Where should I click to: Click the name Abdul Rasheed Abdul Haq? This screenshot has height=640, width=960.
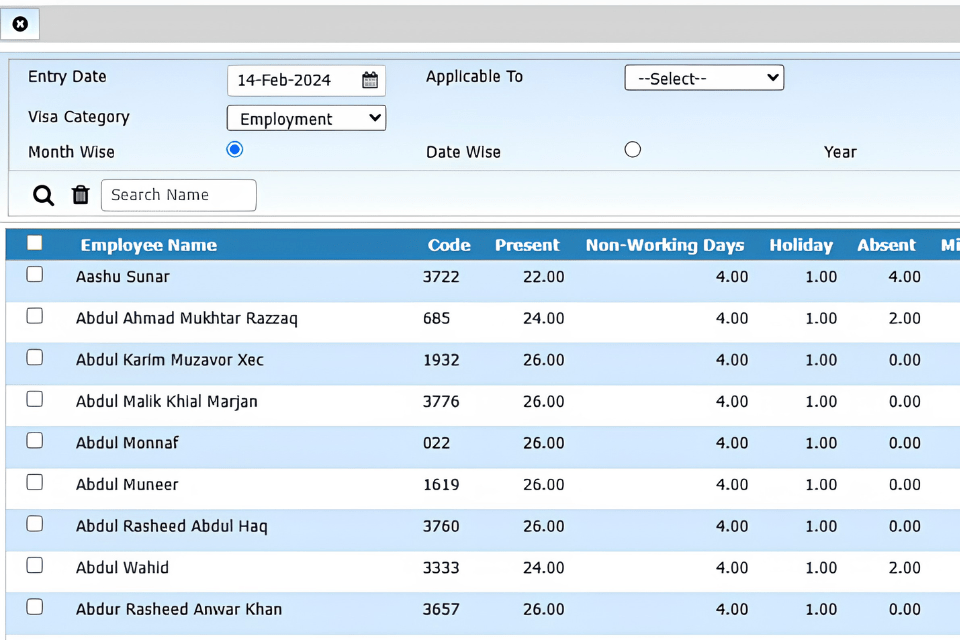point(171,526)
